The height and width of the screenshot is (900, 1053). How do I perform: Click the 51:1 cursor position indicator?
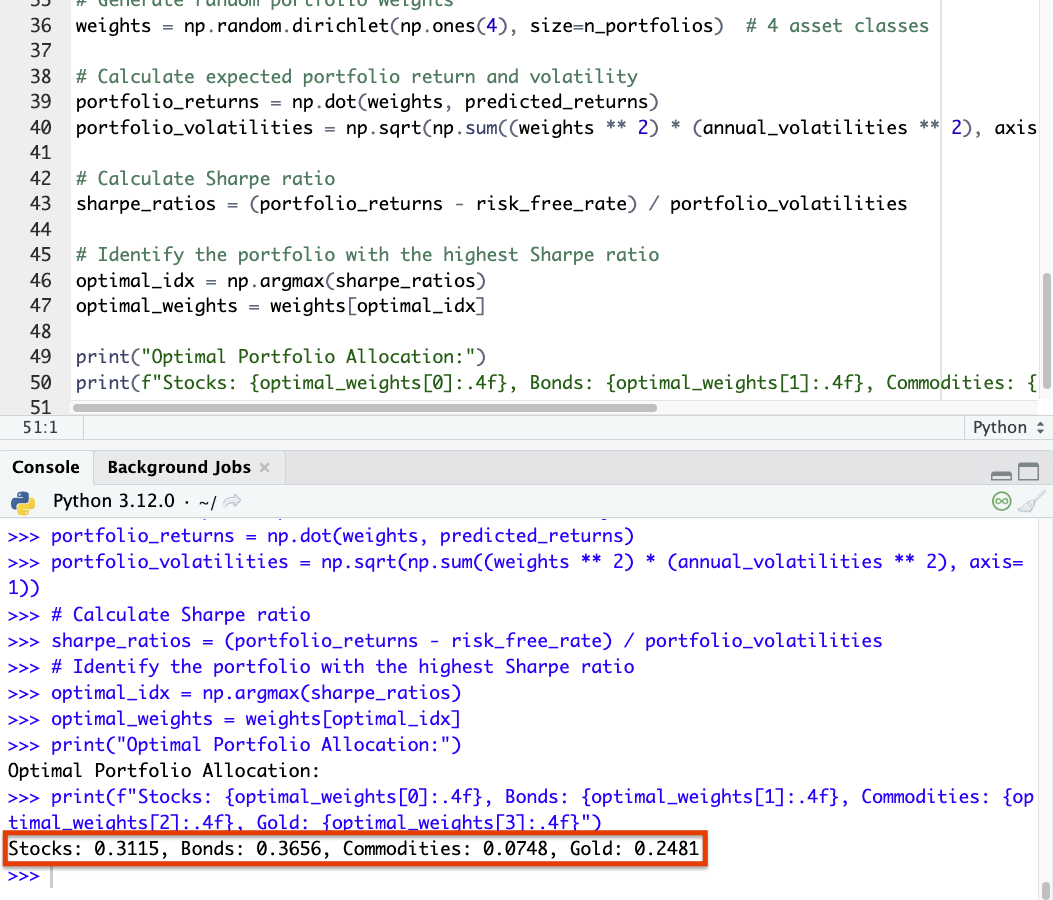tap(40, 427)
